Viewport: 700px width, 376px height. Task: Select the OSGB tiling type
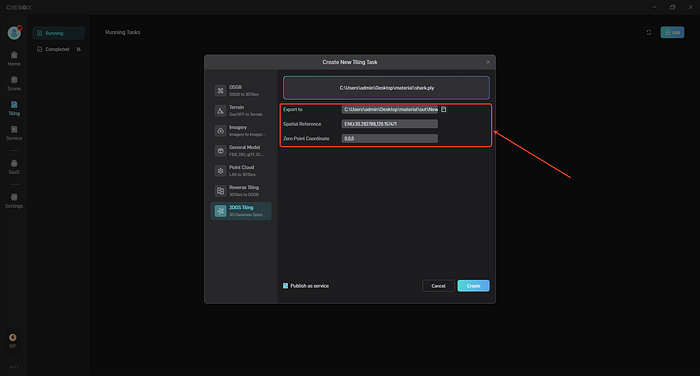pos(241,91)
